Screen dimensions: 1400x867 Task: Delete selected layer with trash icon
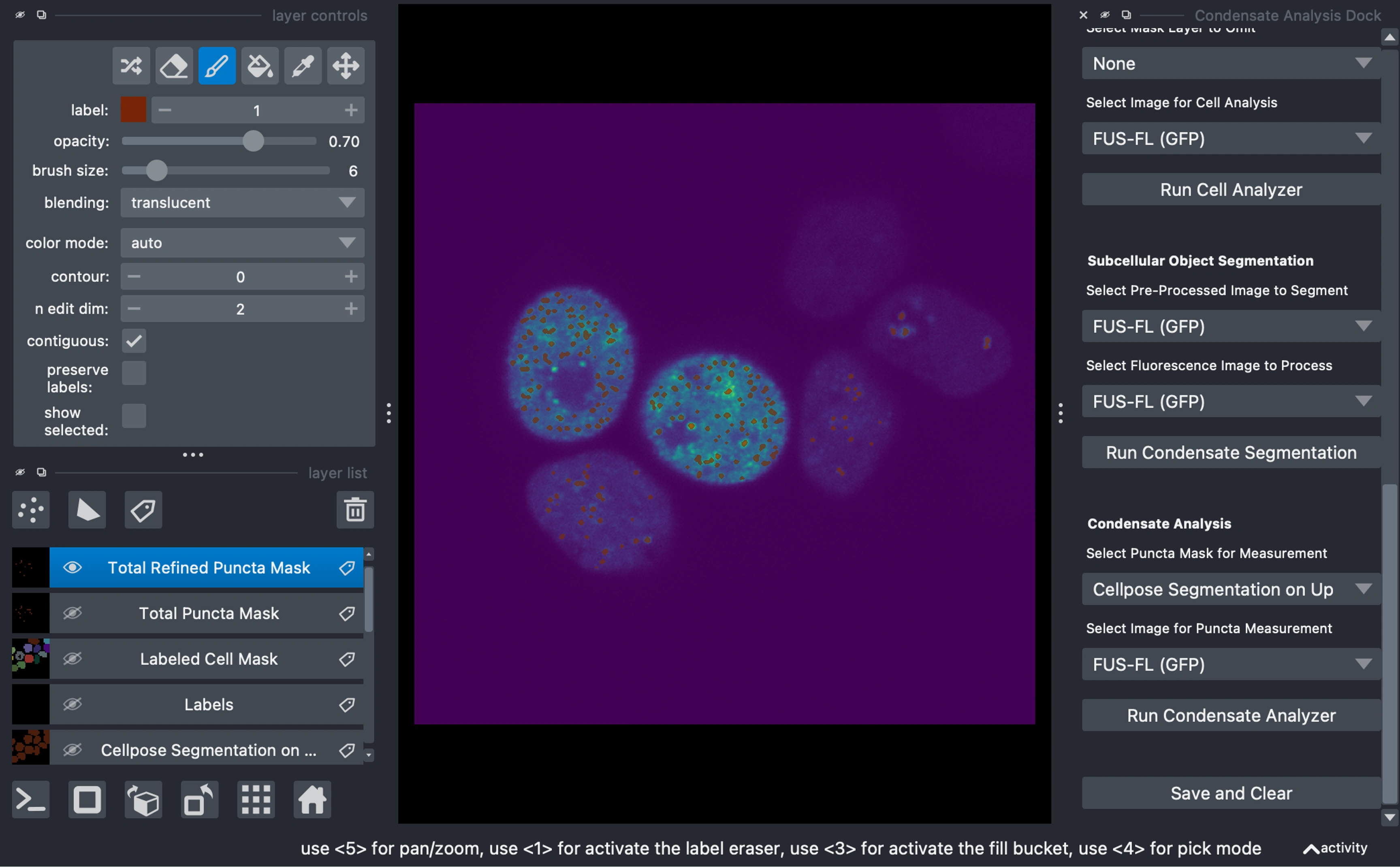point(355,509)
